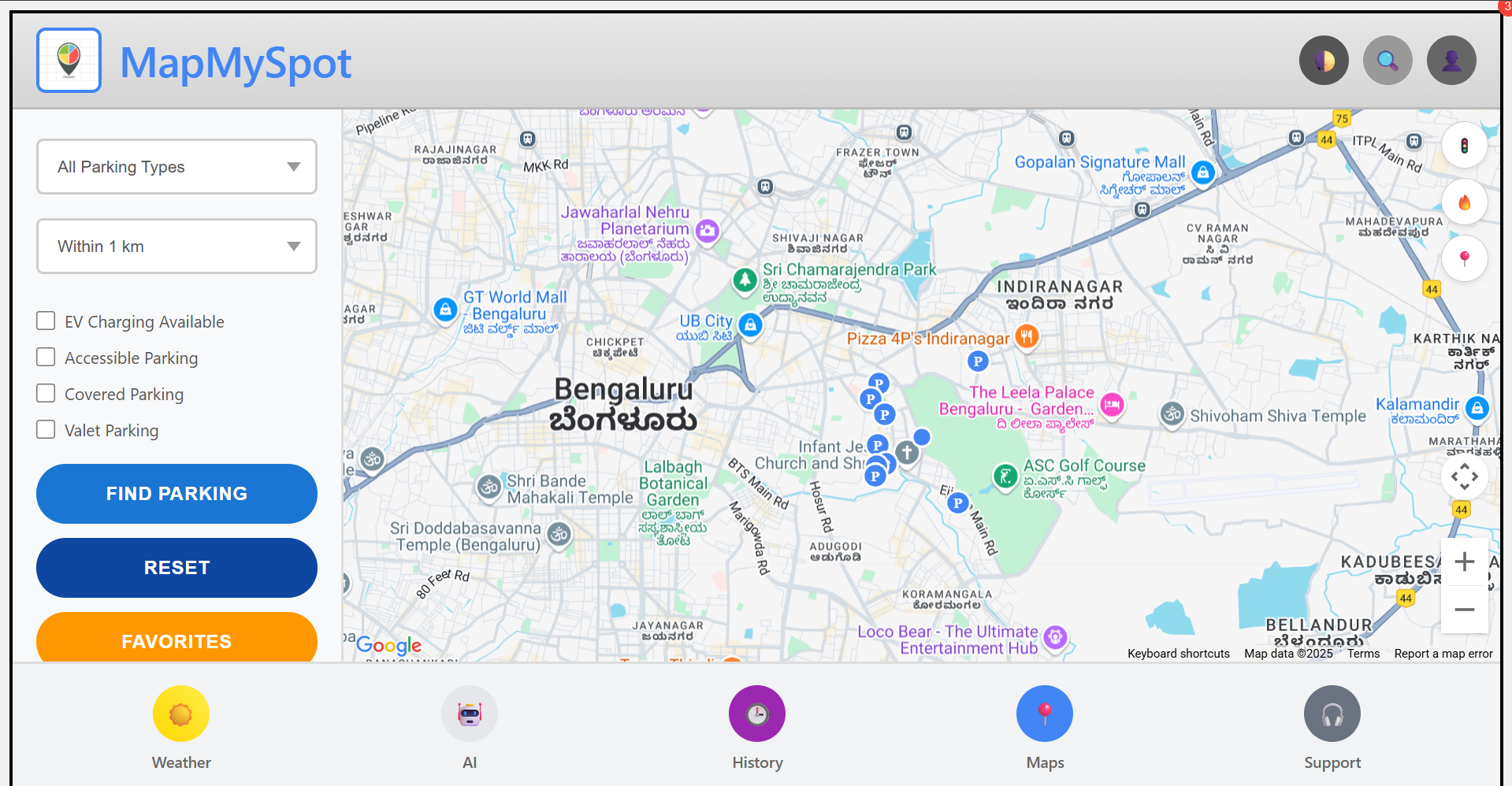The width and height of the screenshot is (1512, 786).
Task: Click Report a map error link
Action: coord(1443,654)
